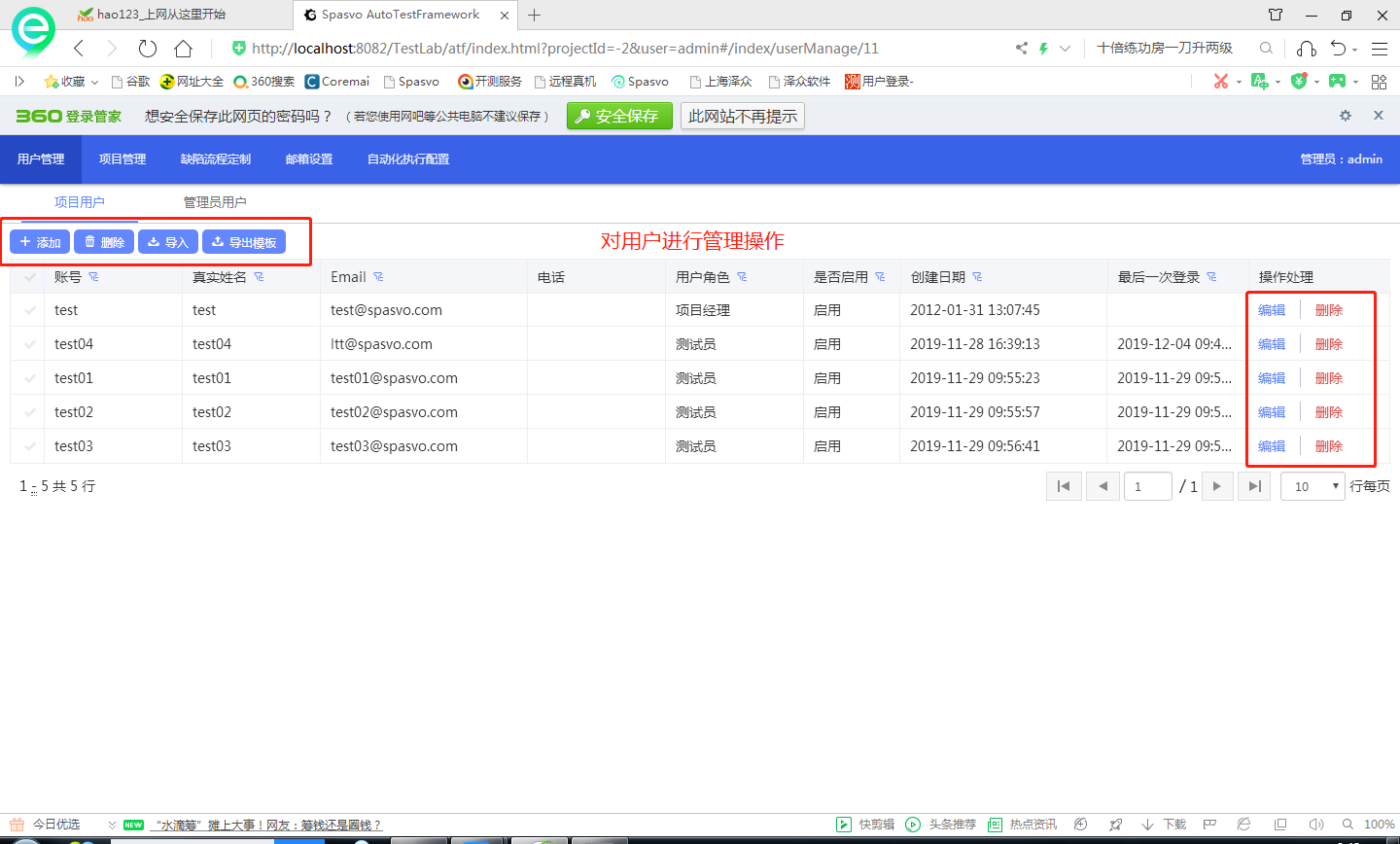Open rows-per-page dropdown showing 10
This screenshot has width=1400, height=844.
pyautogui.click(x=1312, y=486)
